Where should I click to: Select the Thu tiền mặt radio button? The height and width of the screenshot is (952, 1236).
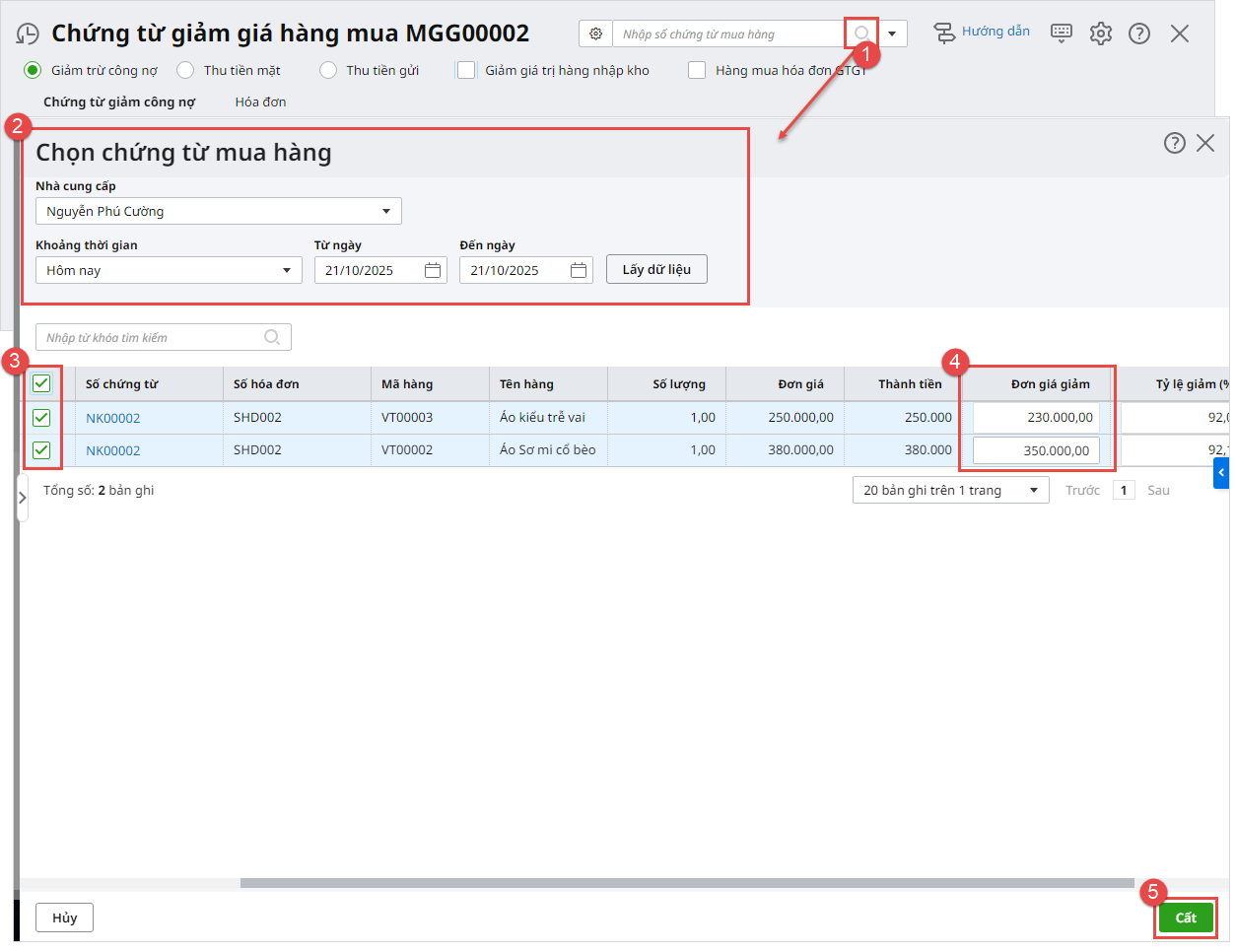coord(185,70)
